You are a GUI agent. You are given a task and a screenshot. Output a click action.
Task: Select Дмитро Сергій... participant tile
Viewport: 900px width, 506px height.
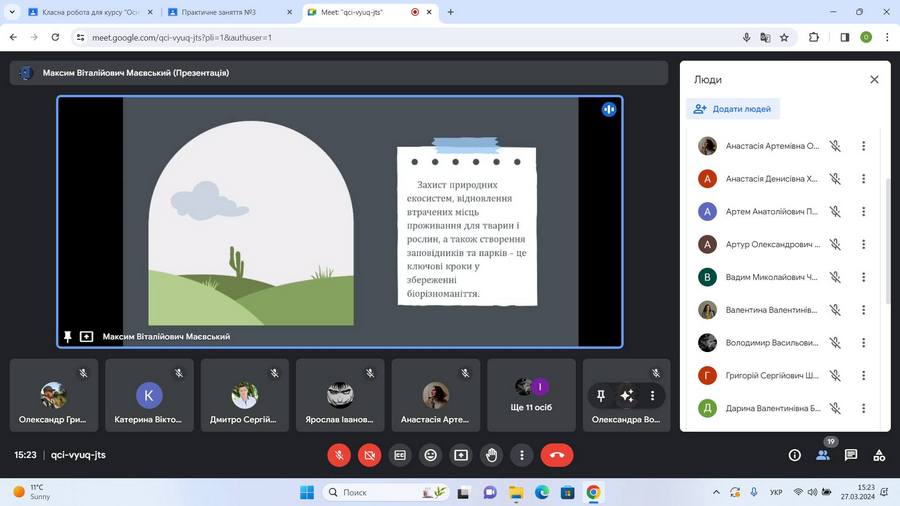[245, 395]
